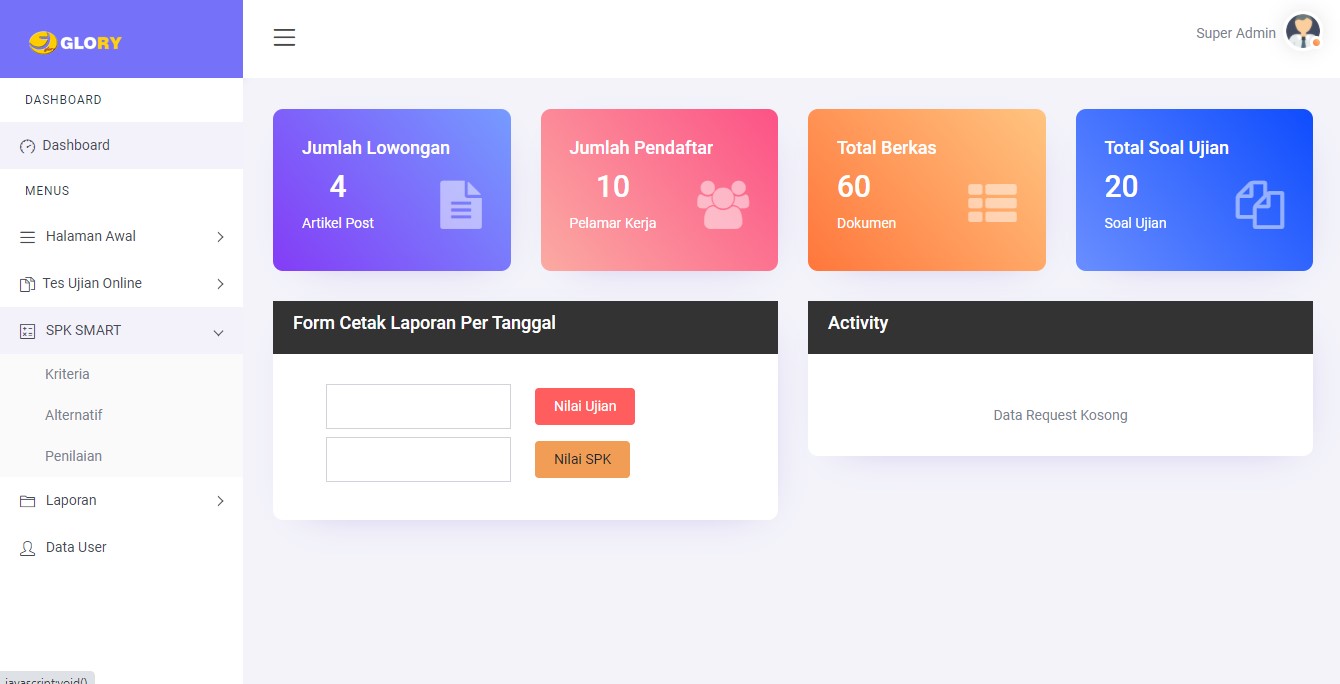Screen dimensions: 1340x684
Task: Click the people icon on Jumlah Pendaftar card
Action: [x=723, y=205]
